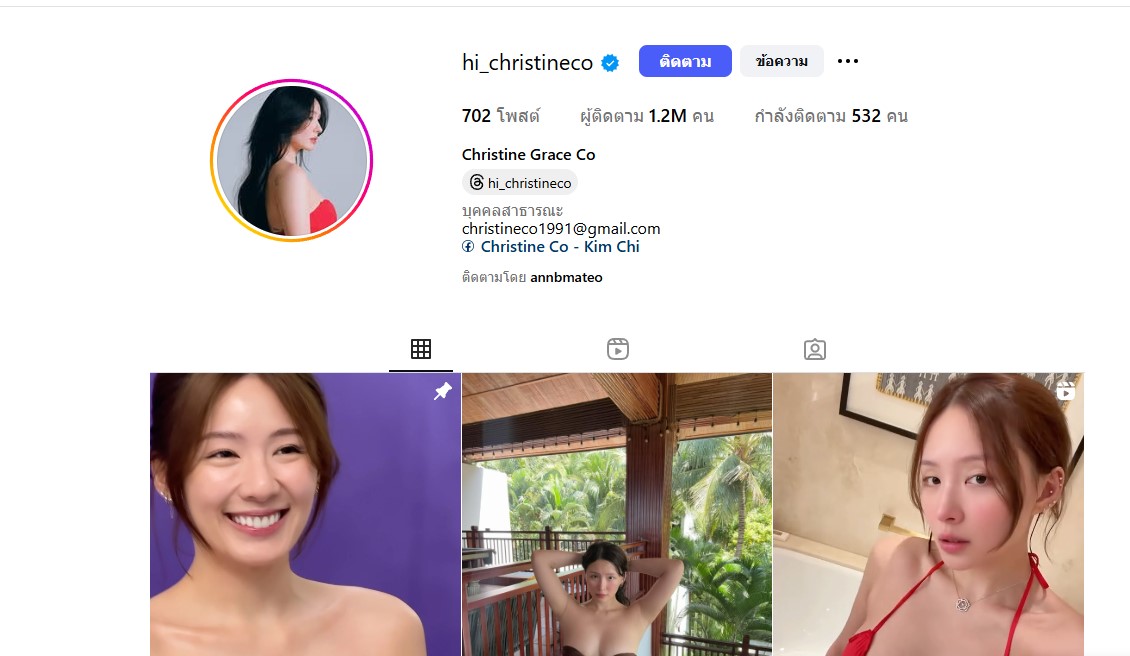Click the blue verified badge icon
Viewport: 1130px width, 656px height.
610,63
